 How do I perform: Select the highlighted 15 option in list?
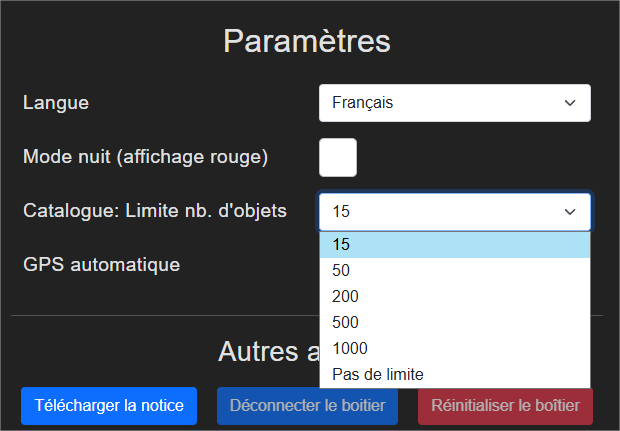point(454,245)
